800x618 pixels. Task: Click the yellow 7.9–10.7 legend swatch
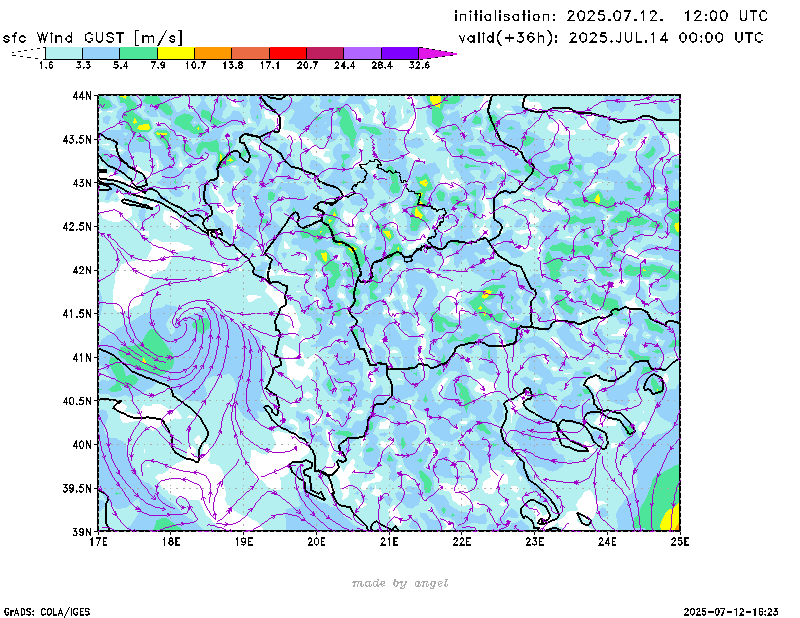coord(175,52)
